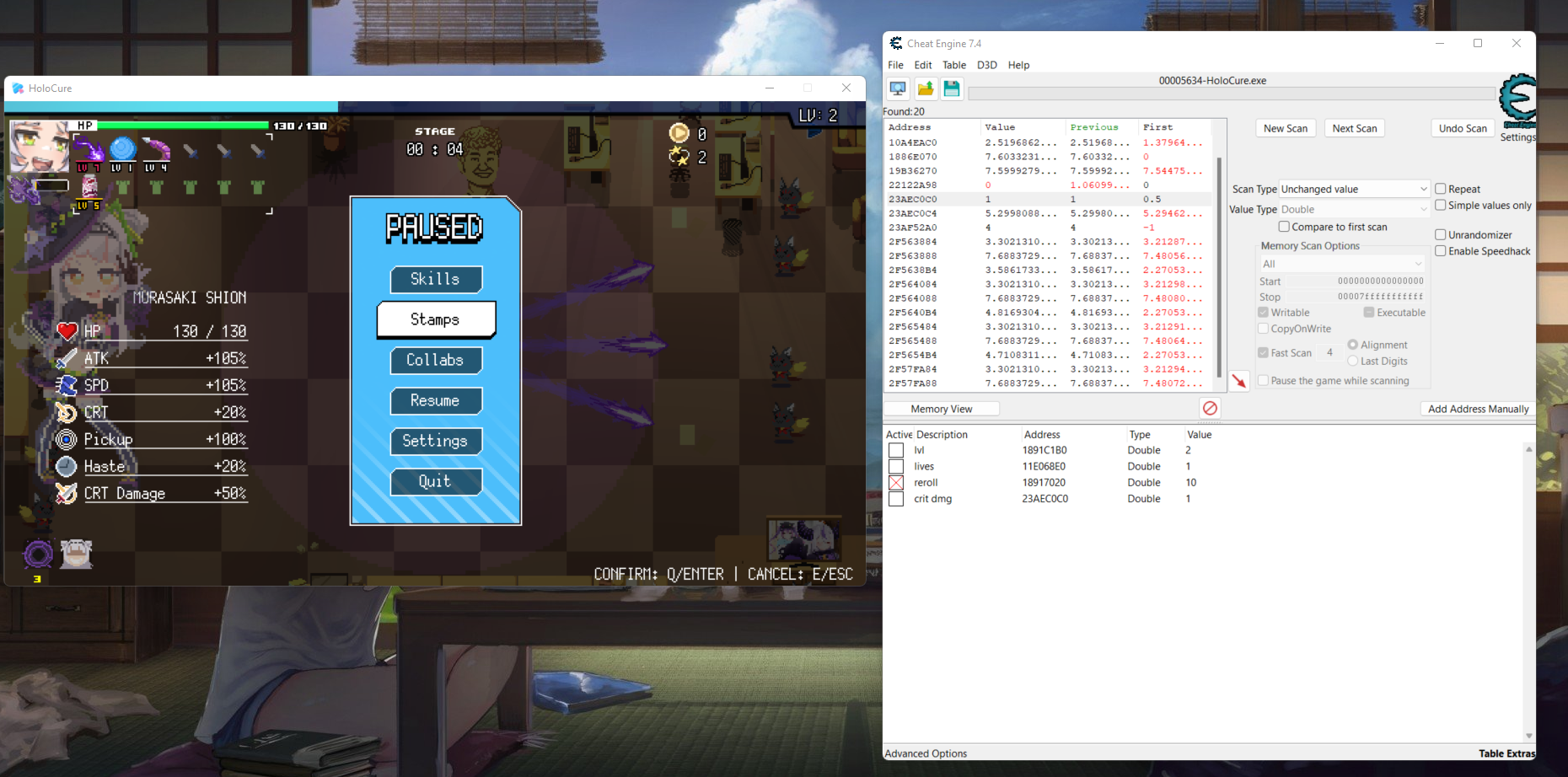Screen dimensions: 1568x777
Task: Select Skills in the paused menu
Action: click(x=436, y=279)
